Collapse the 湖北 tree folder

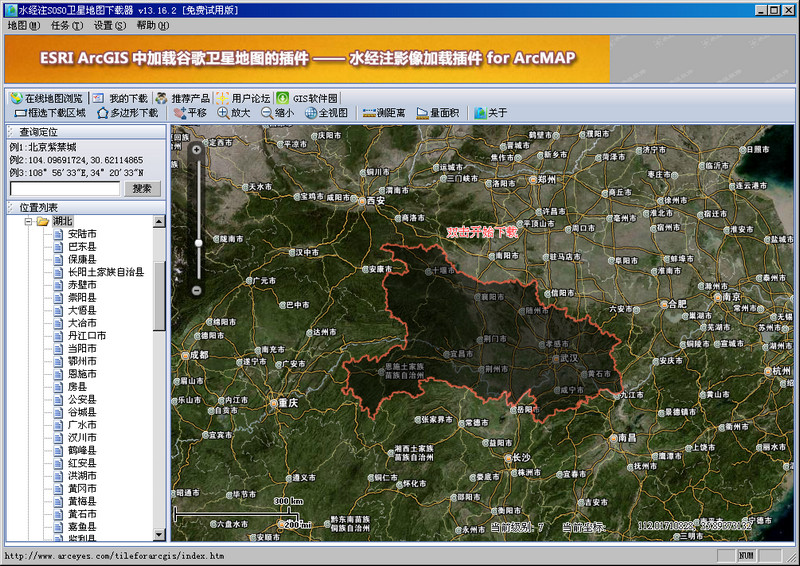[29, 221]
